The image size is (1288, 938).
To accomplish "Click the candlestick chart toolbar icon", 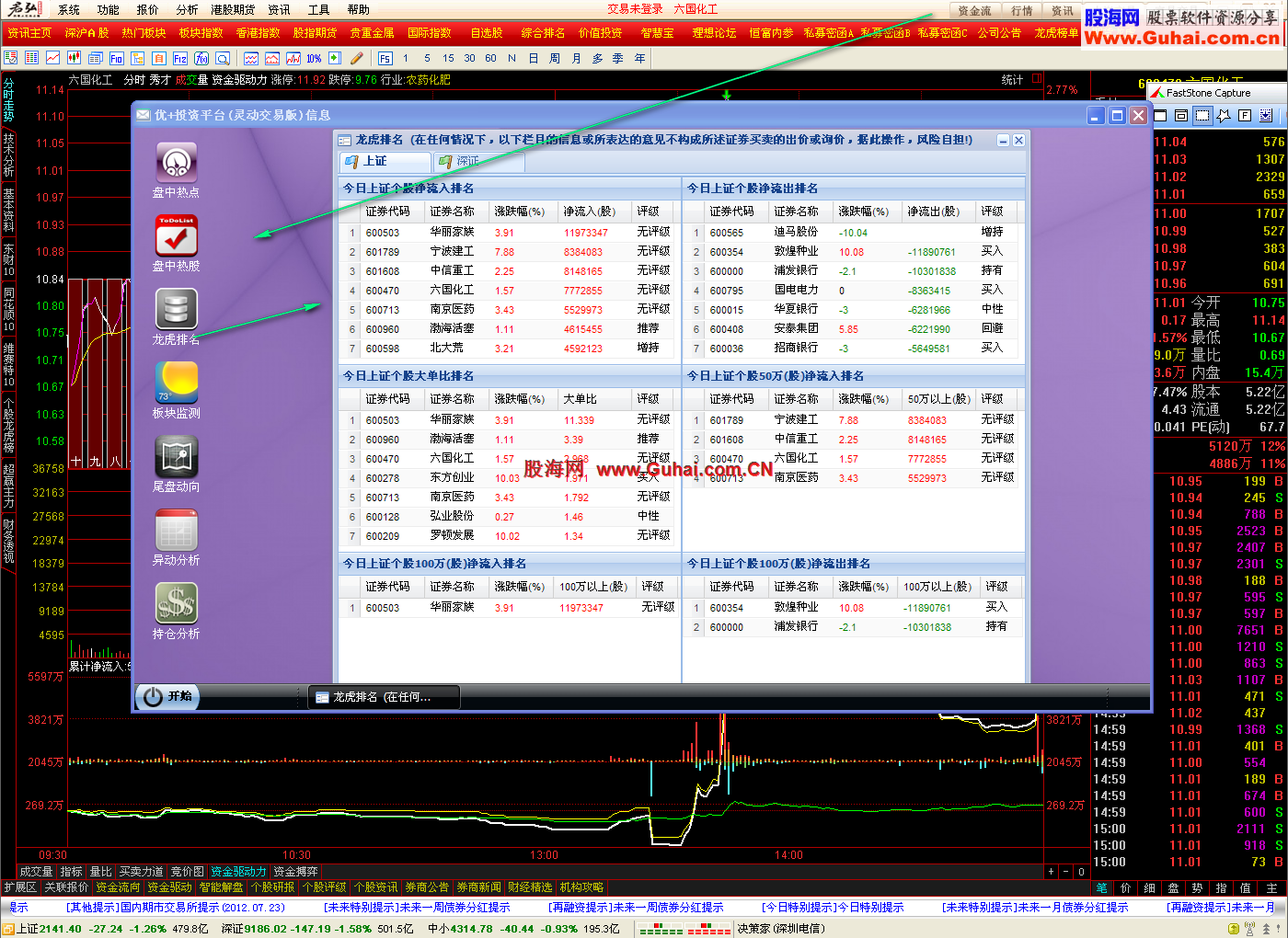I will [74, 58].
